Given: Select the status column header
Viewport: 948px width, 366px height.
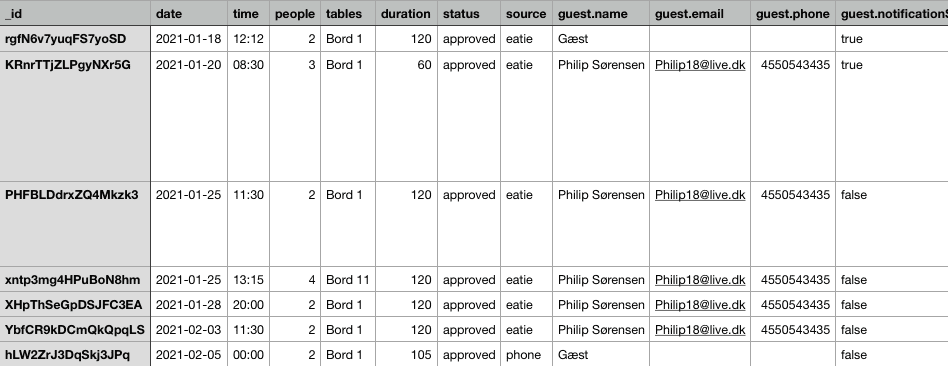Looking at the screenshot, I should (x=469, y=13).
